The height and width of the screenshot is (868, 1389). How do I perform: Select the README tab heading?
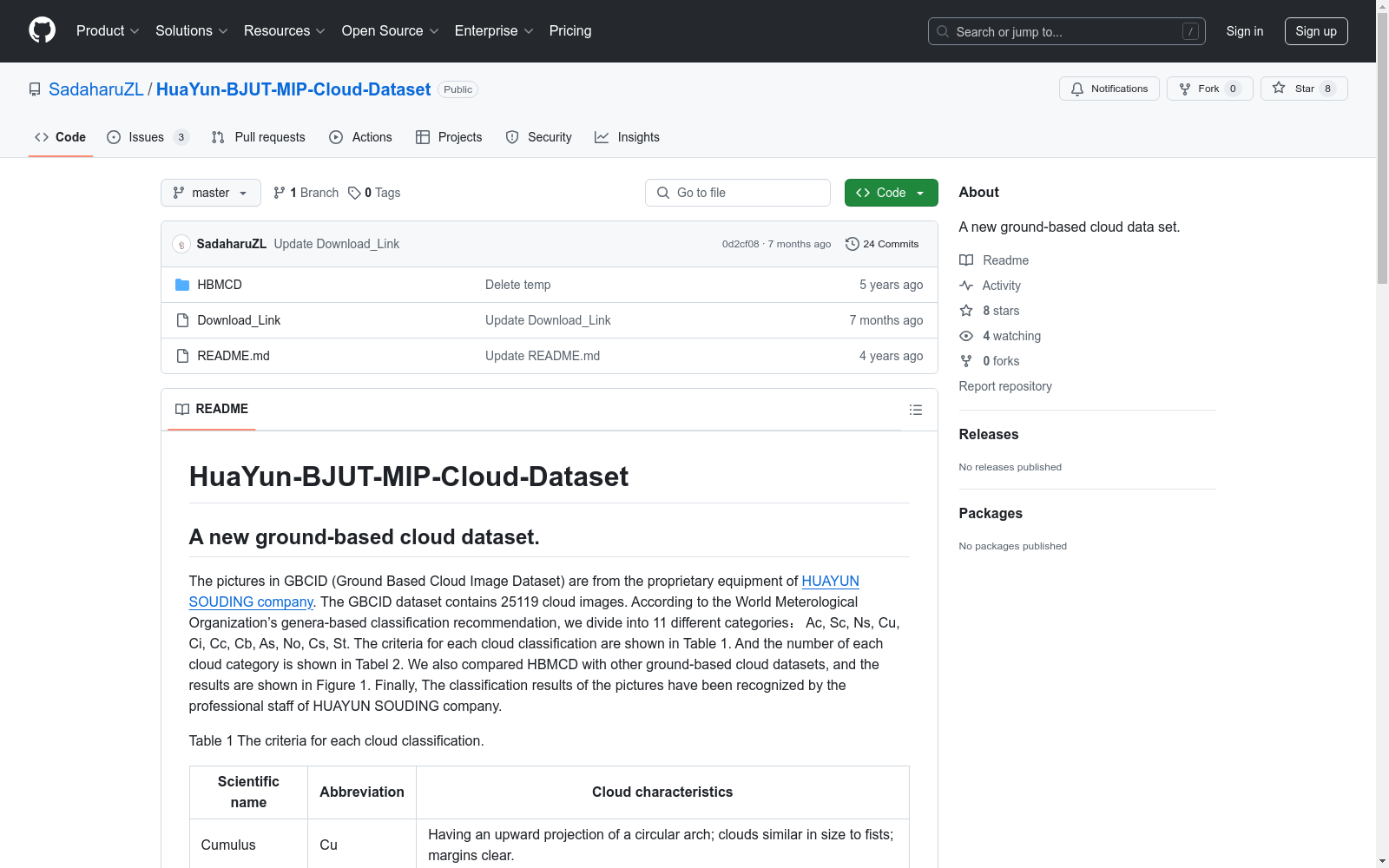(212, 409)
